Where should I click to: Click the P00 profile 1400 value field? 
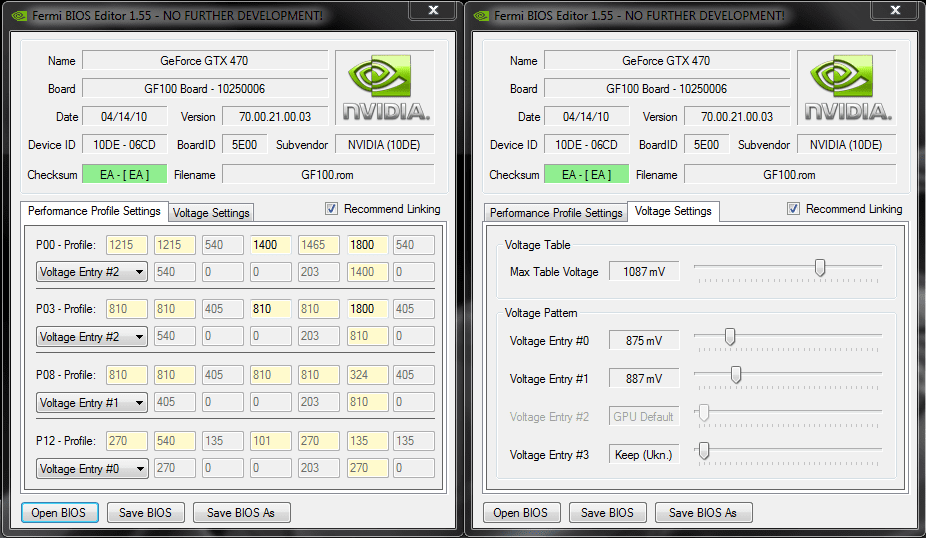point(270,244)
